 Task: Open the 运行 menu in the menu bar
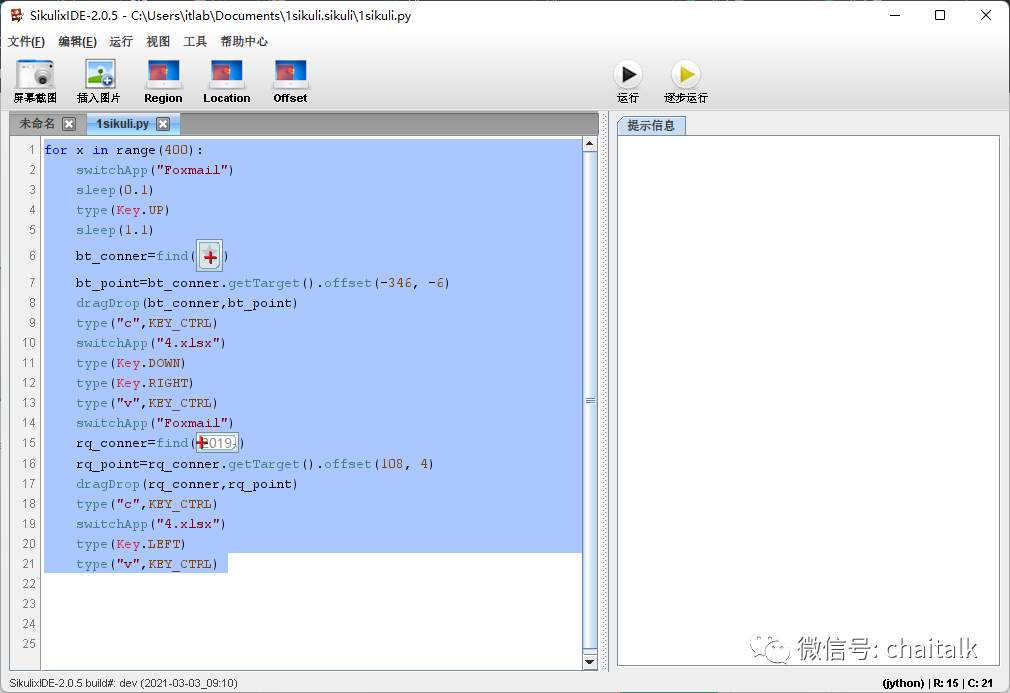pyautogui.click(x=120, y=42)
